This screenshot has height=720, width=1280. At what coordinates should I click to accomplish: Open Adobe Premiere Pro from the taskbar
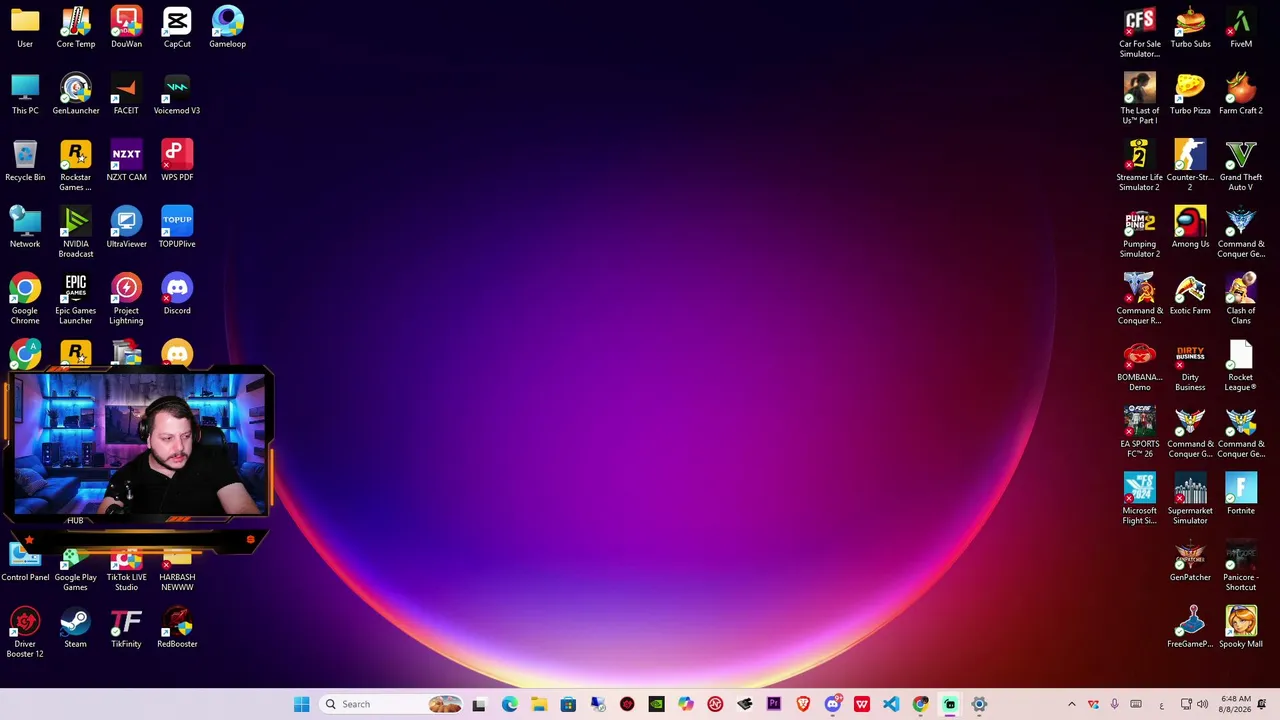point(773,704)
